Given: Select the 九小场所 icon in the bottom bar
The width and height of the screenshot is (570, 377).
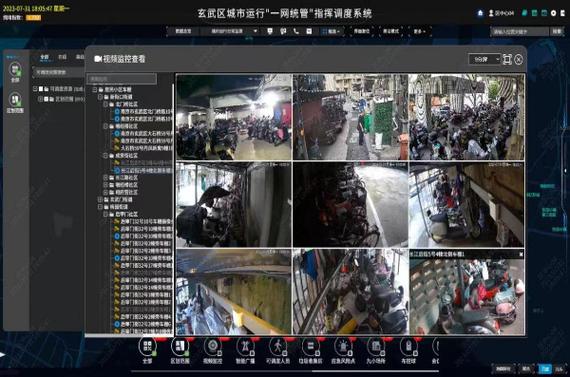Looking at the screenshot, I should point(376,346).
